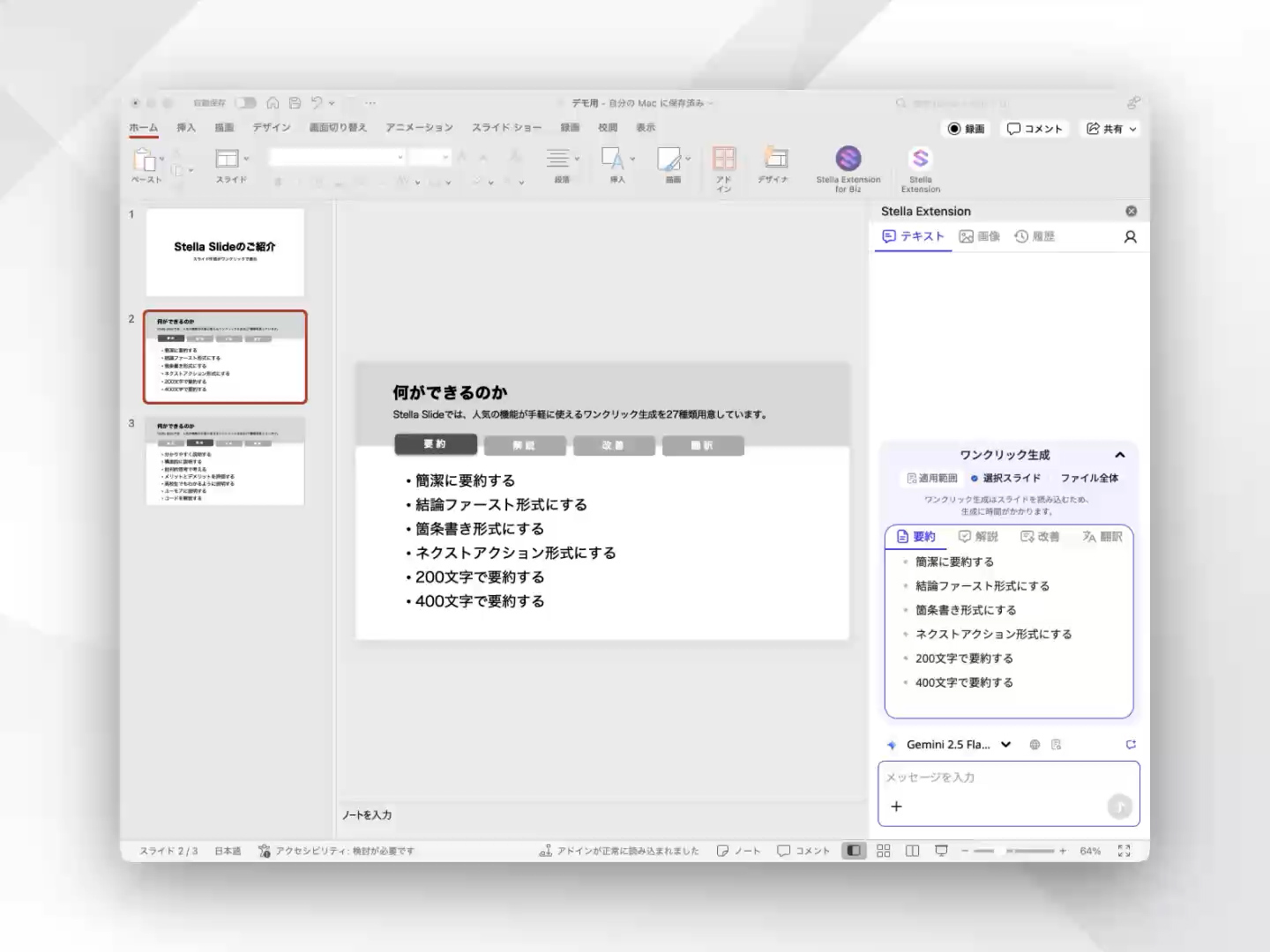Switch to 履歴 history tab in Stella panel

[1035, 236]
